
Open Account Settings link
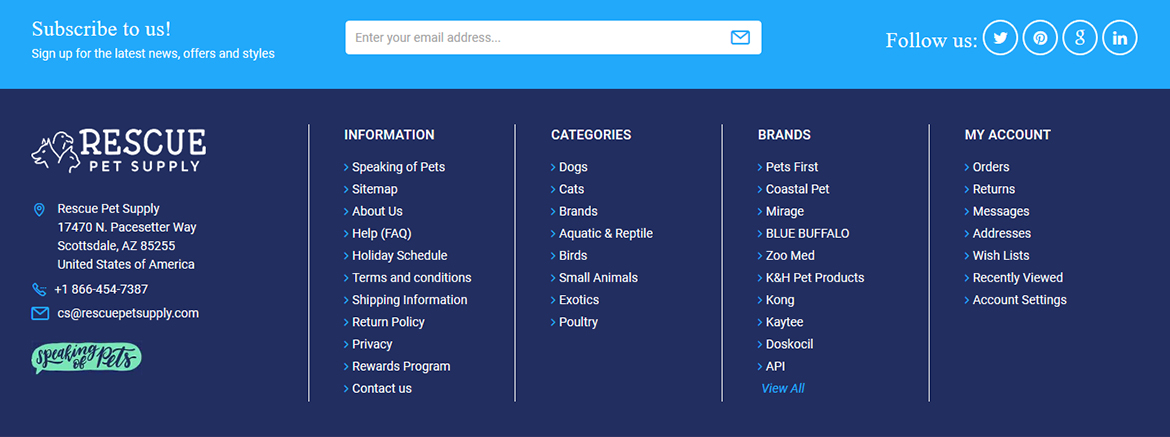1019,300
